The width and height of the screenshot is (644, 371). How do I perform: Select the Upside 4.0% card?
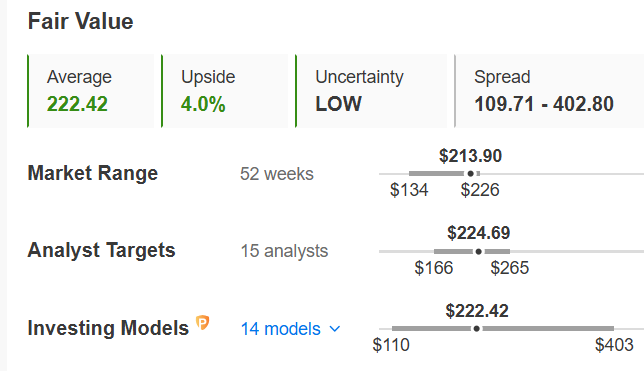[x=225, y=91]
